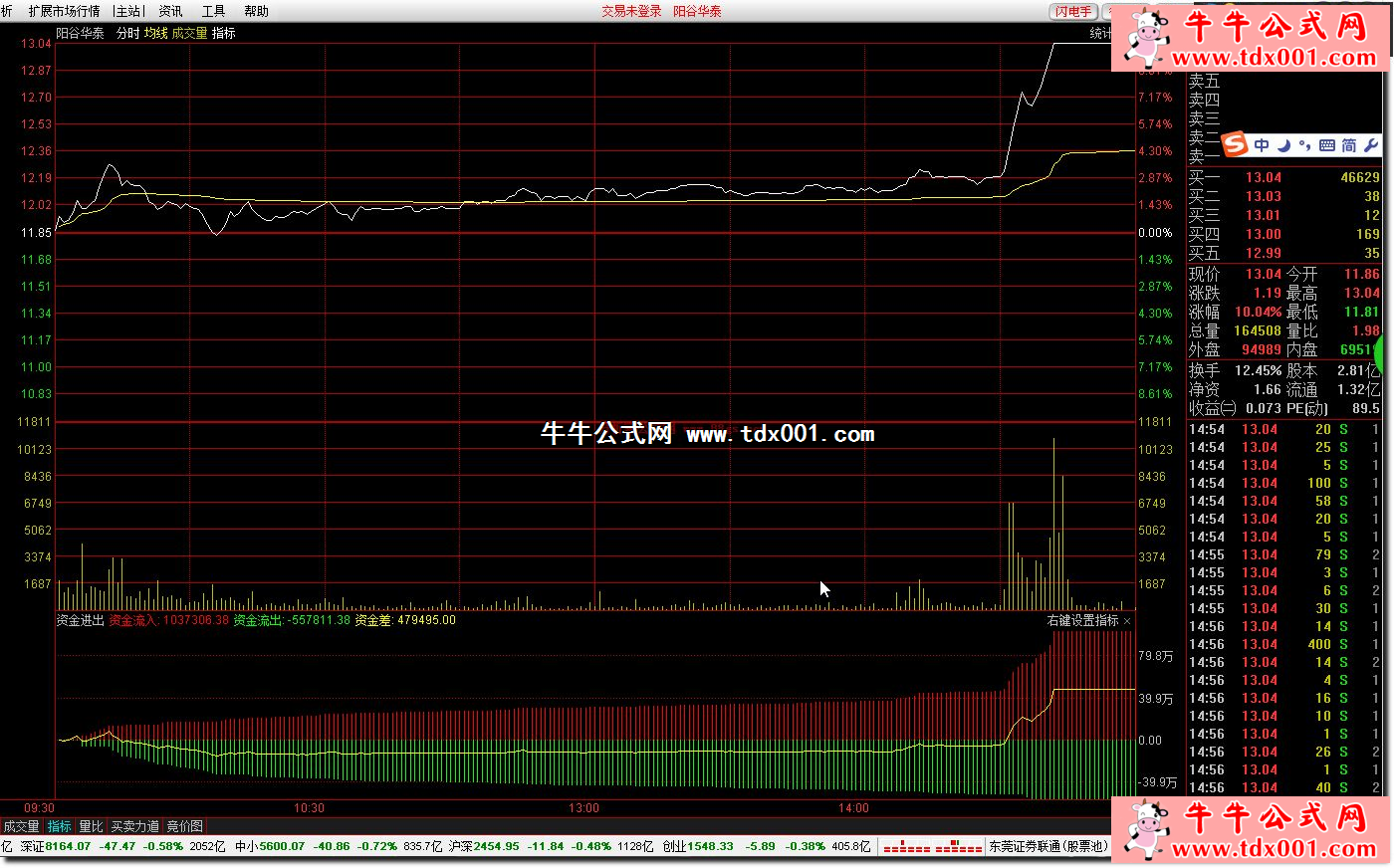Screen dimensions: 1395x868
Task: Open the Sogou soft keyboard icon
Action: click(x=1326, y=145)
